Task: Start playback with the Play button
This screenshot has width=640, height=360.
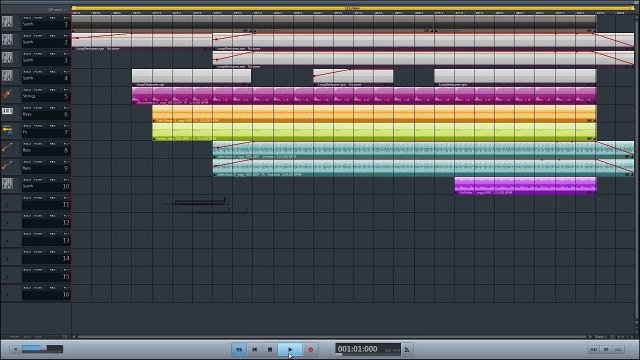Action: point(290,349)
